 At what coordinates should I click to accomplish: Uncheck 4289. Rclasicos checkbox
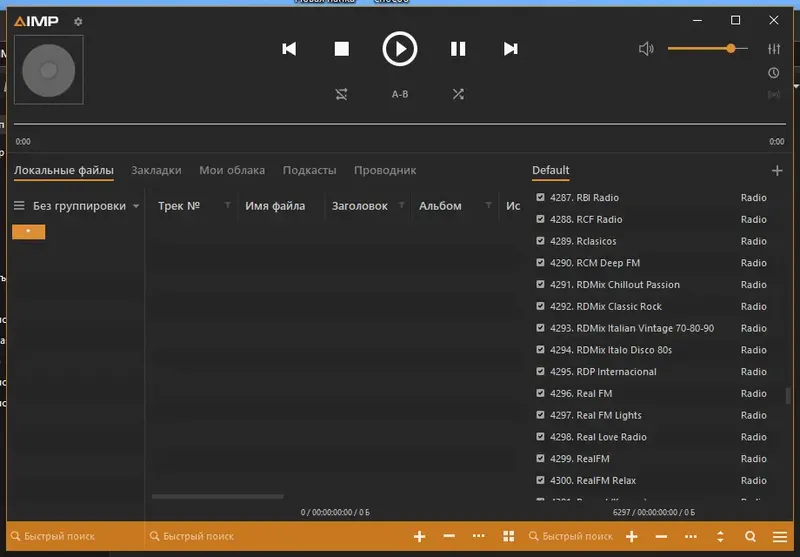tap(540, 240)
